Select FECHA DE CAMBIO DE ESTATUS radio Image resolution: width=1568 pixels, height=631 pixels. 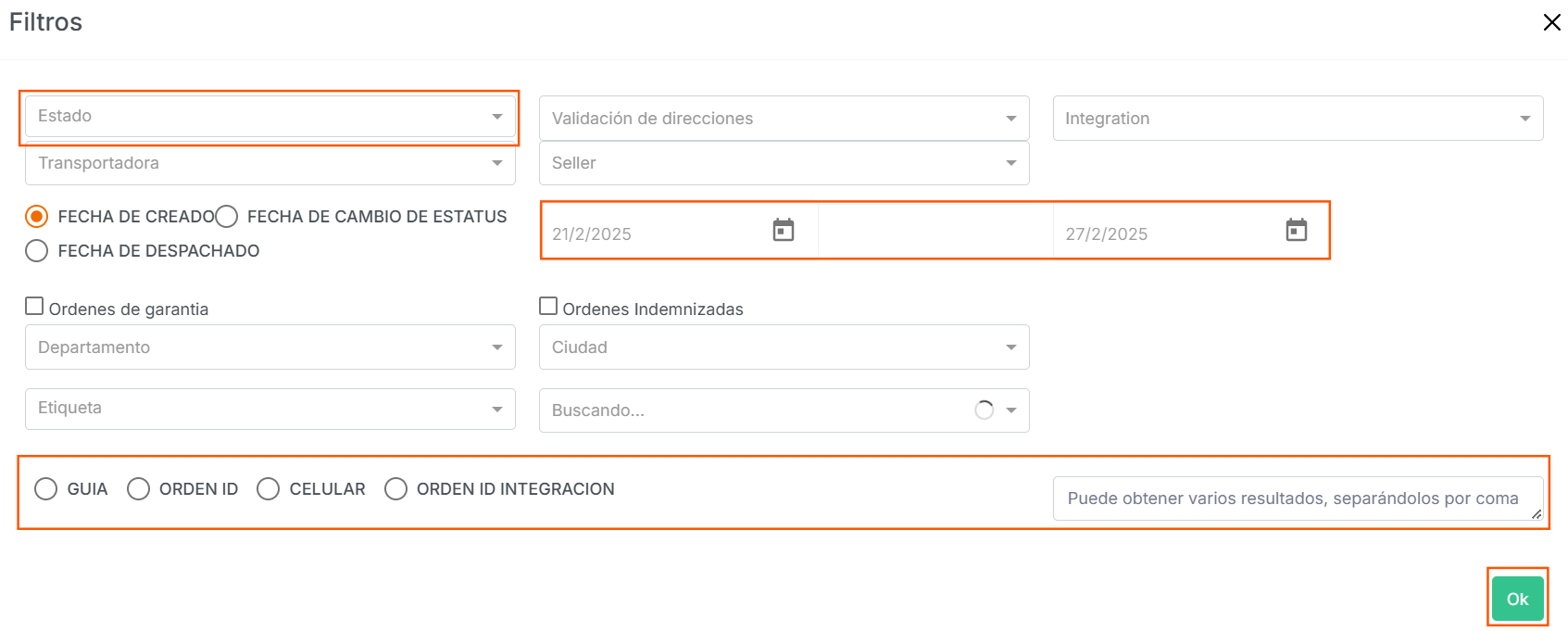(227, 217)
